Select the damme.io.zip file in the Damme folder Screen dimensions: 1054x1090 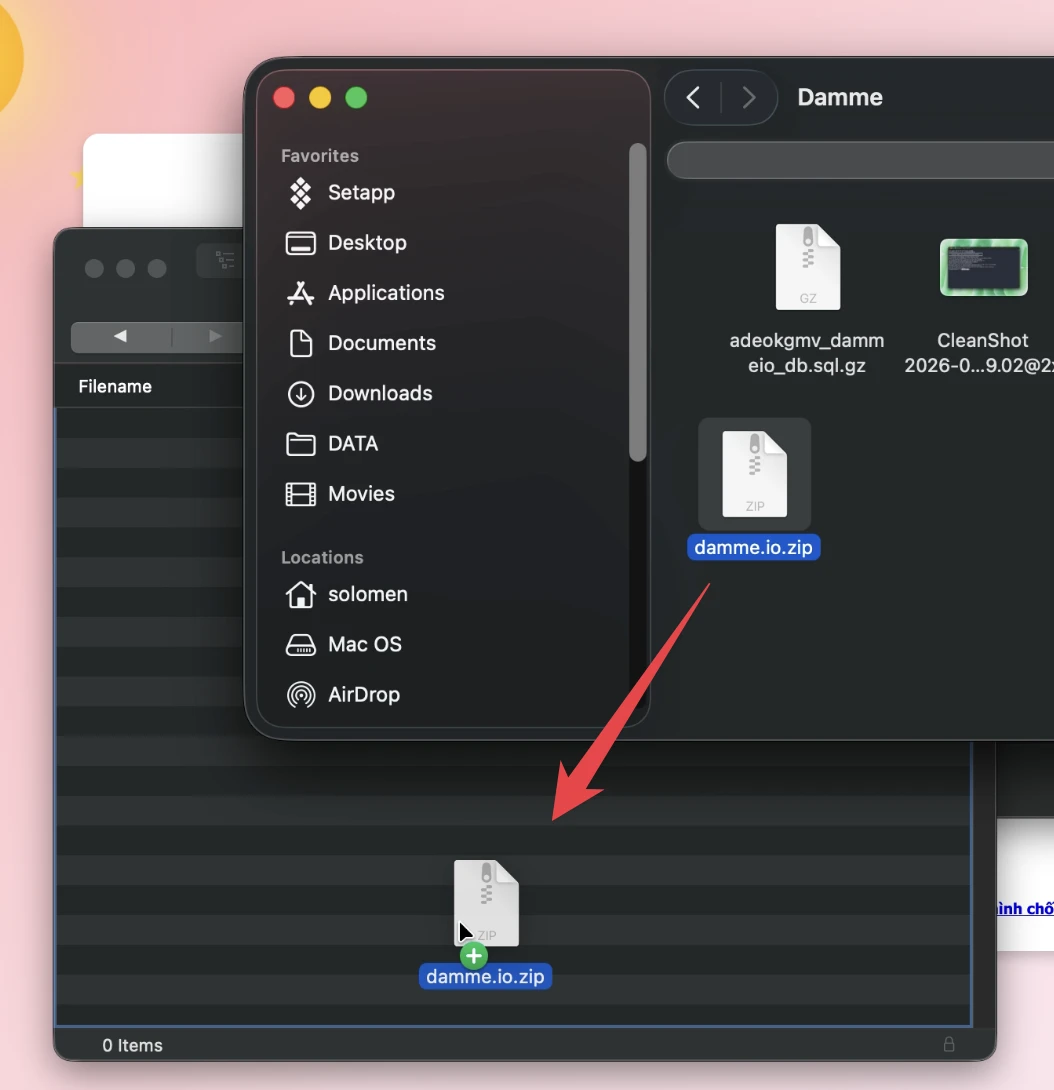pos(754,474)
